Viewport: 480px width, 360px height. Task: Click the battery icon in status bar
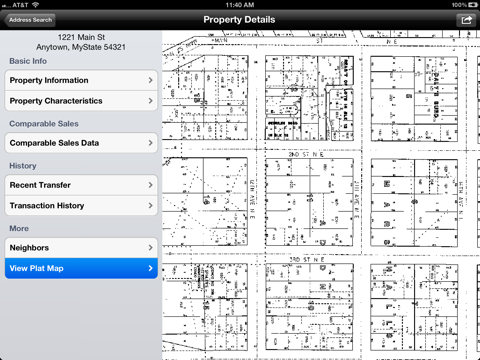473,5
